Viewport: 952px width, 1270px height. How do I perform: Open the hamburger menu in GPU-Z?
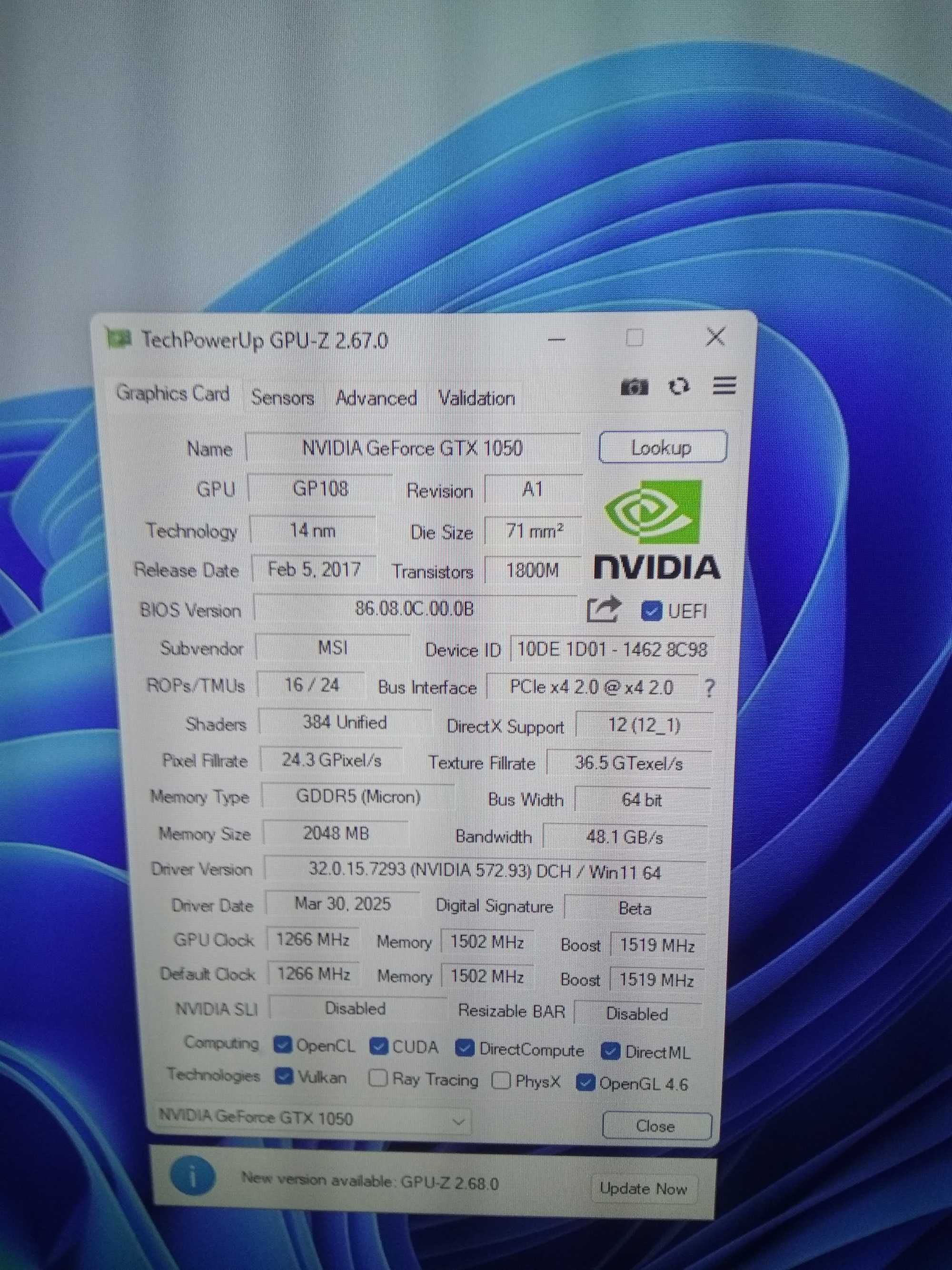(724, 385)
